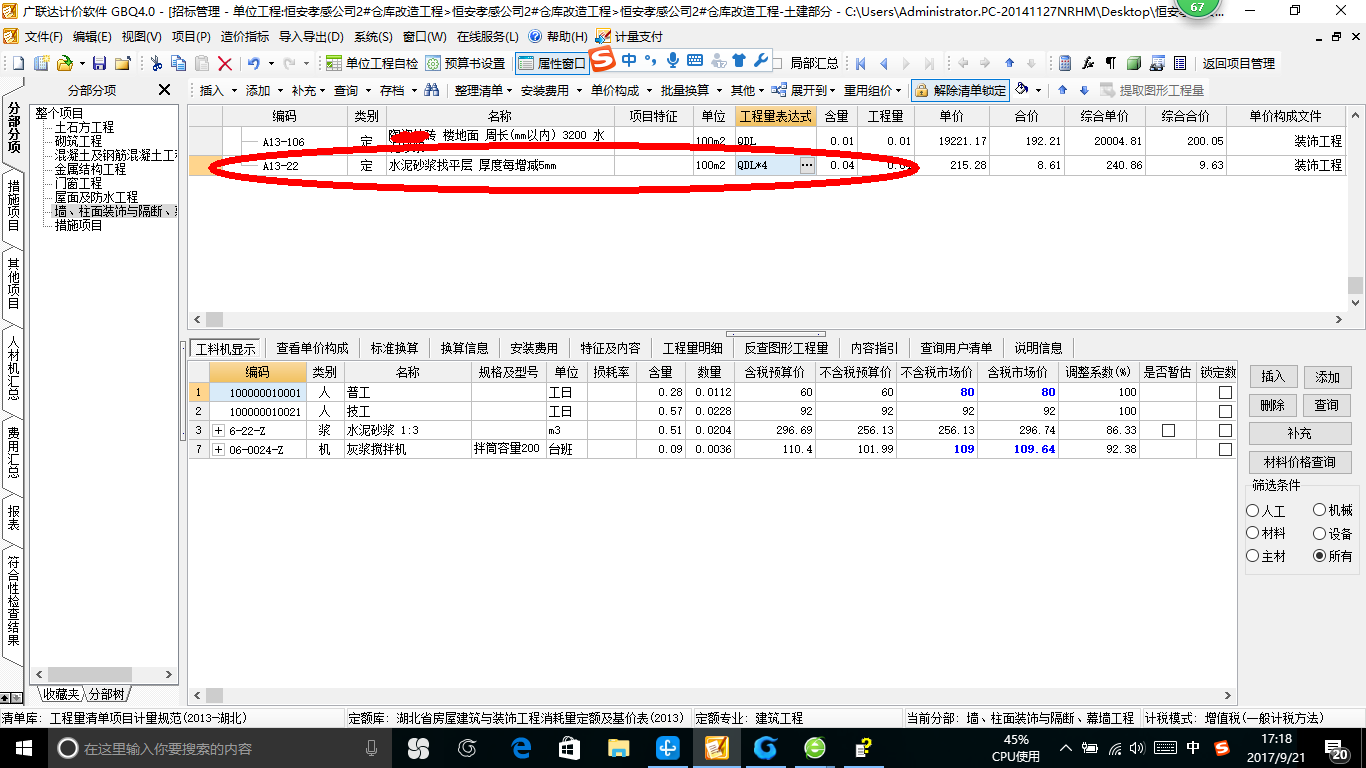Click the 材料价格查询 button
This screenshot has height=768, width=1366.
coord(1299,462)
